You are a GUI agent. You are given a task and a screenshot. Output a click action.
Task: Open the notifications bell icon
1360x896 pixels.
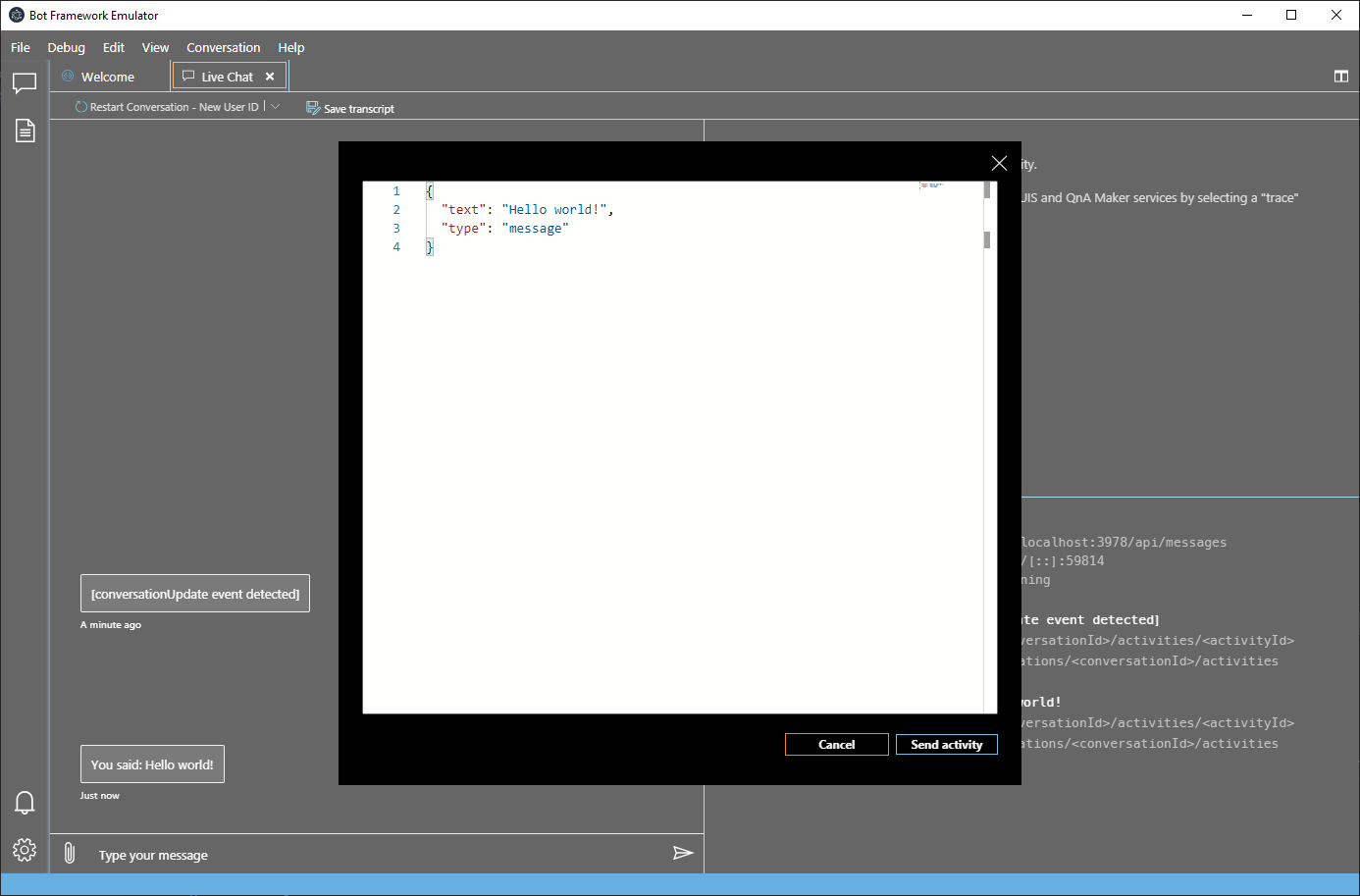click(25, 803)
